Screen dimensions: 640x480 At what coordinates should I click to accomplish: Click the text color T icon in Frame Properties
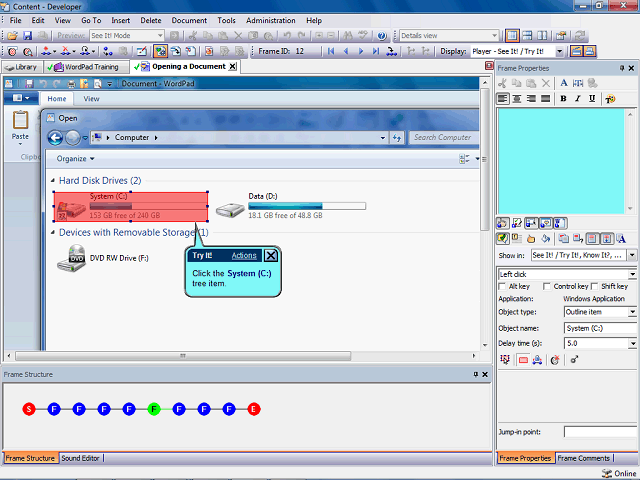click(610, 99)
